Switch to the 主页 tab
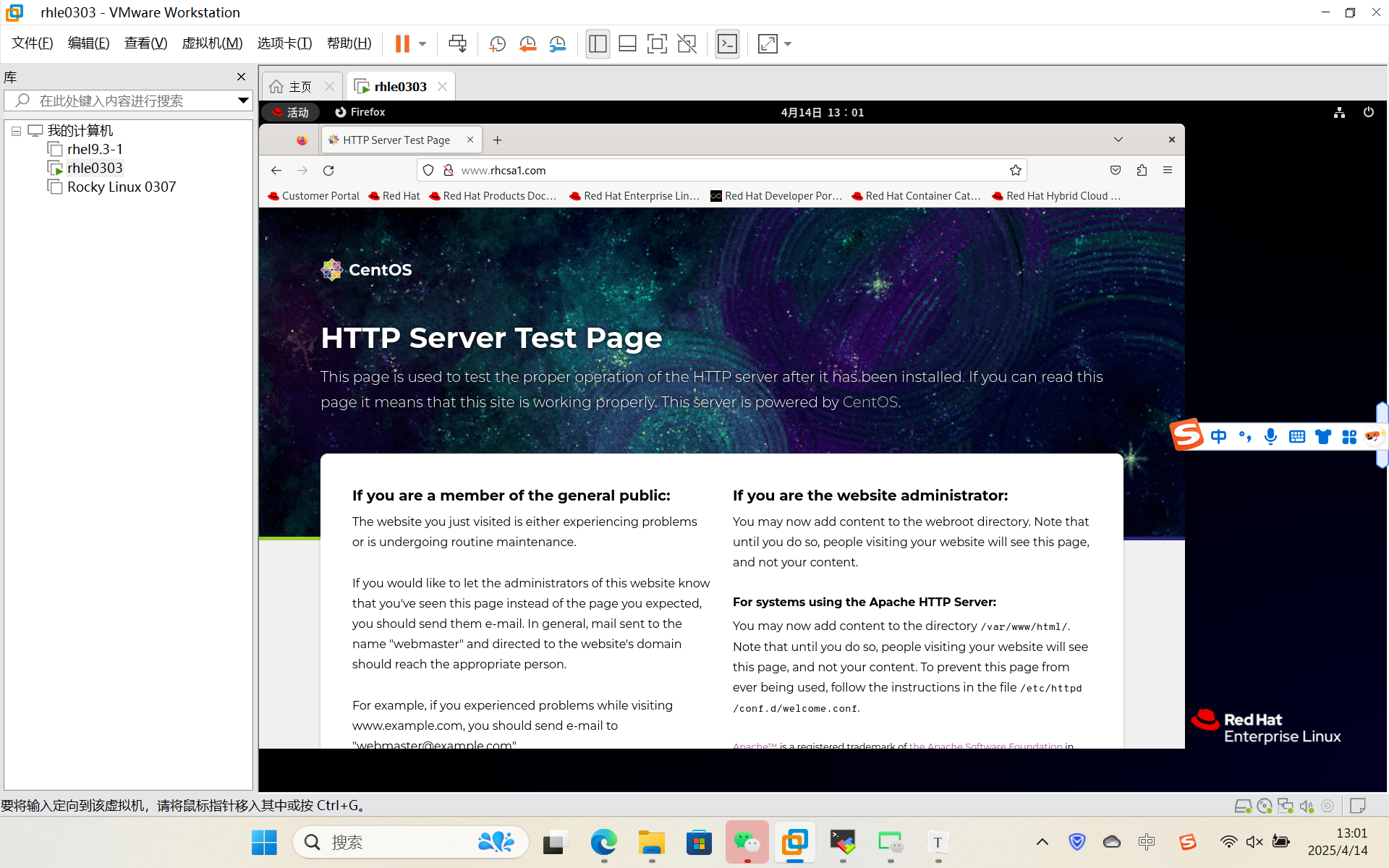This screenshot has height=868, width=1389. tap(300, 87)
